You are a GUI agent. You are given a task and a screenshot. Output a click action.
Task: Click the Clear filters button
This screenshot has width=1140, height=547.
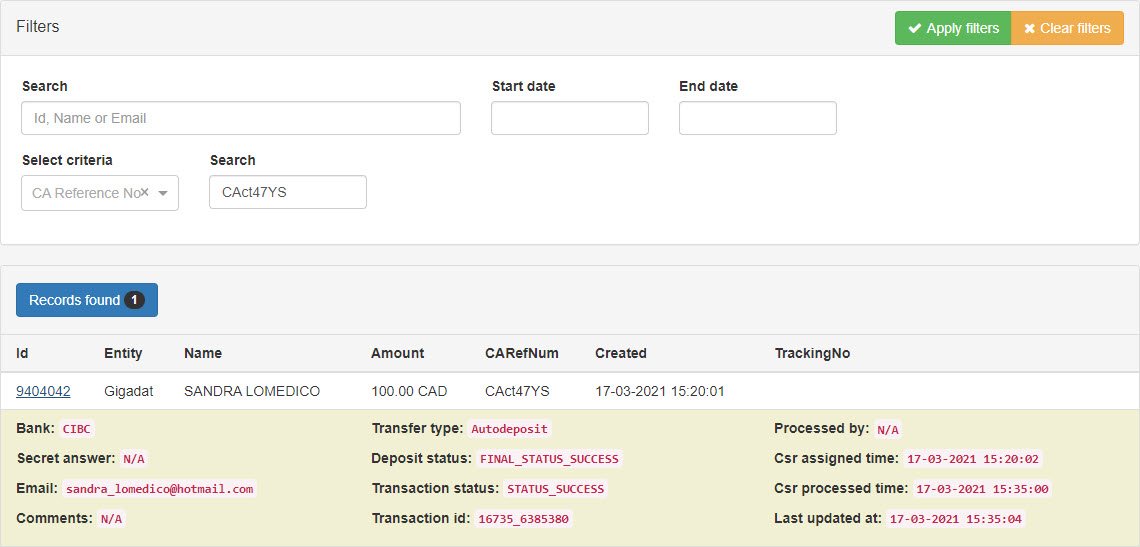[x=1067, y=28]
